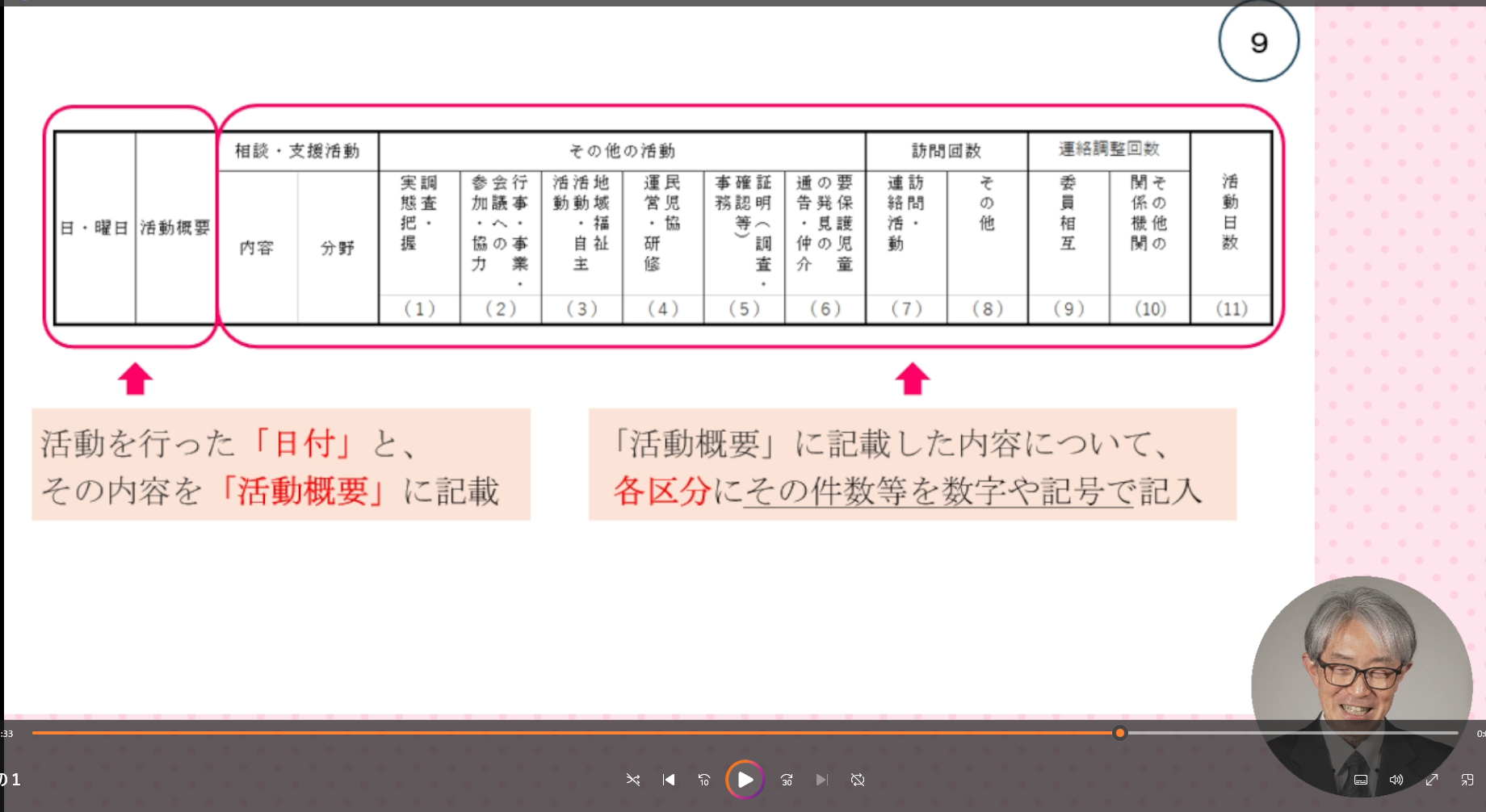1486x812 pixels.
Task: Toggle the repeat loop mode
Action: (x=858, y=780)
